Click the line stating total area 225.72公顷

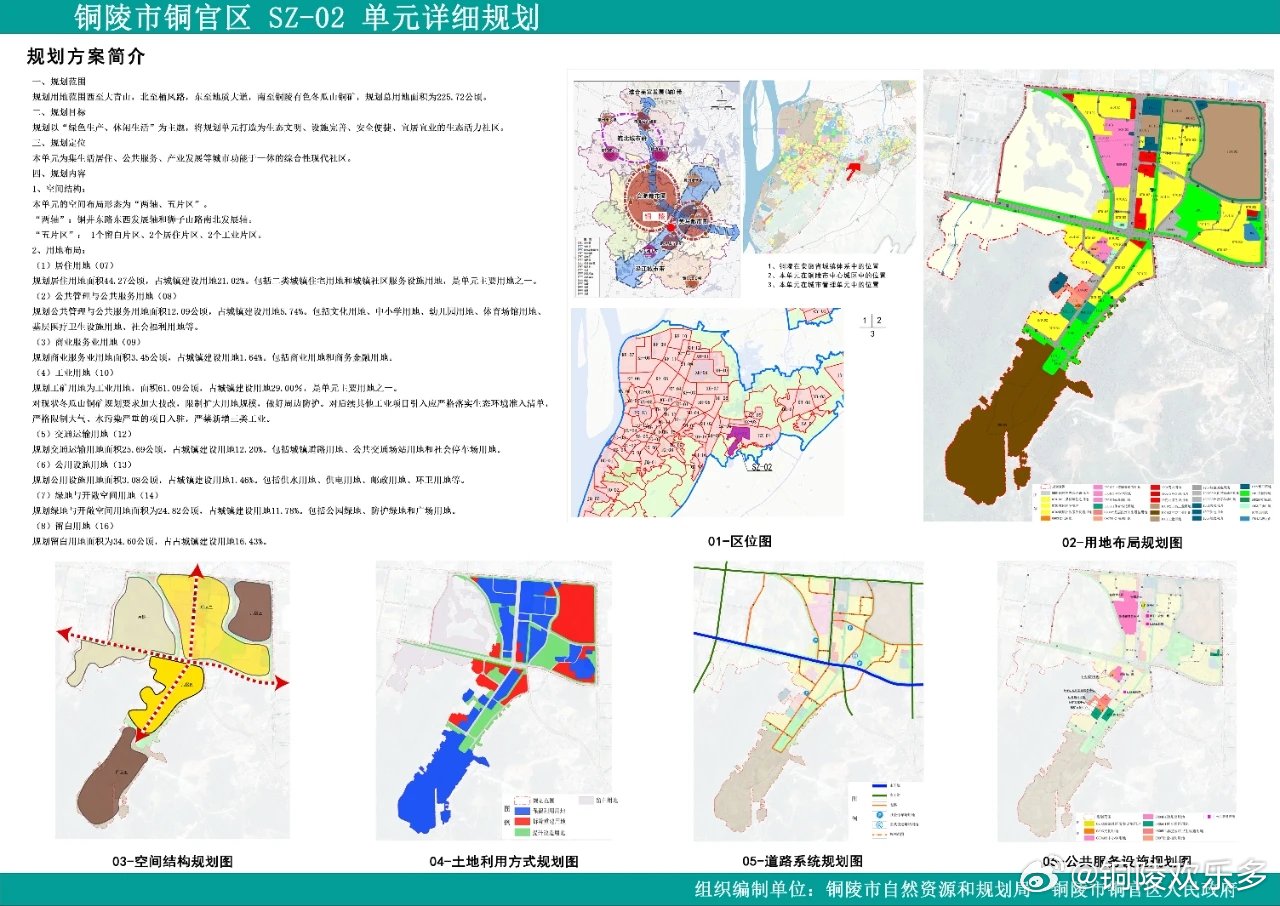[260, 97]
